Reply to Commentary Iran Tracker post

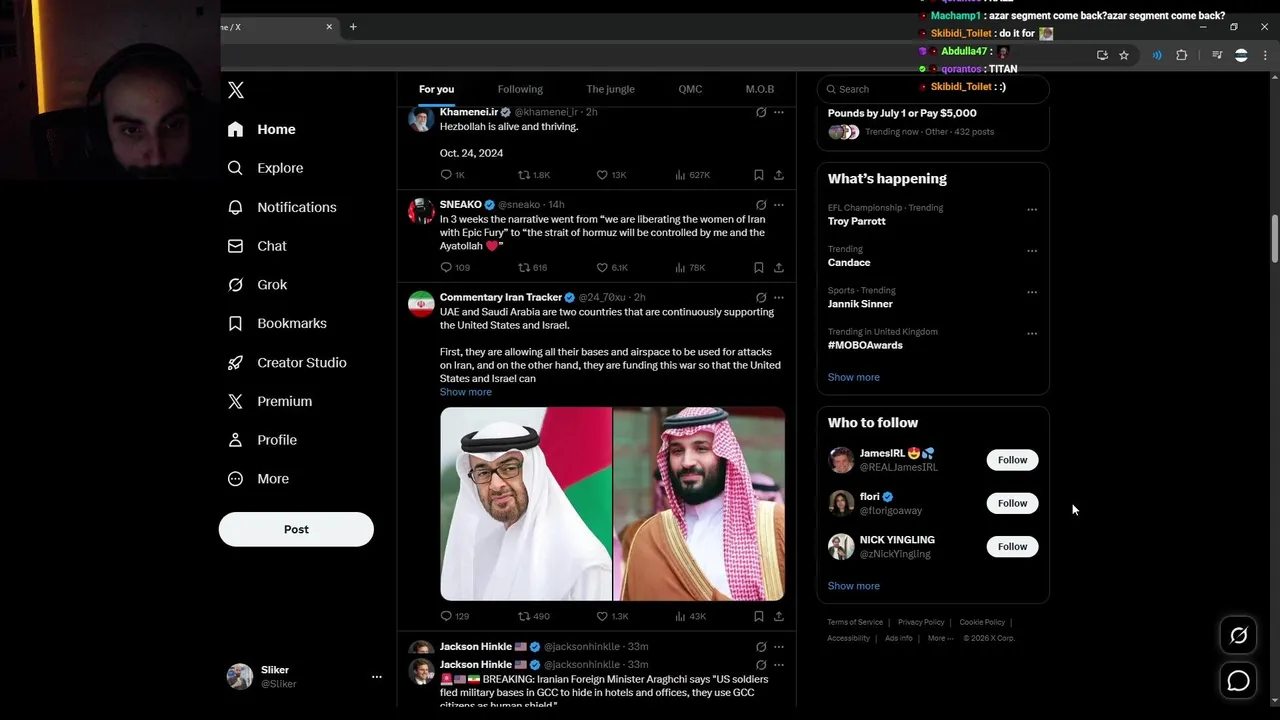click(x=446, y=616)
